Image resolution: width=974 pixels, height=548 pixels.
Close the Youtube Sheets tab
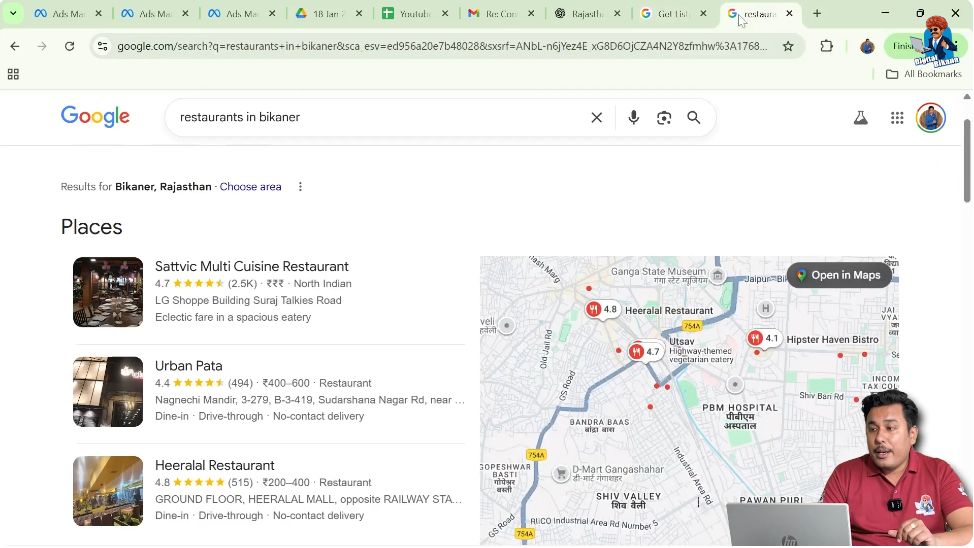pos(445,13)
